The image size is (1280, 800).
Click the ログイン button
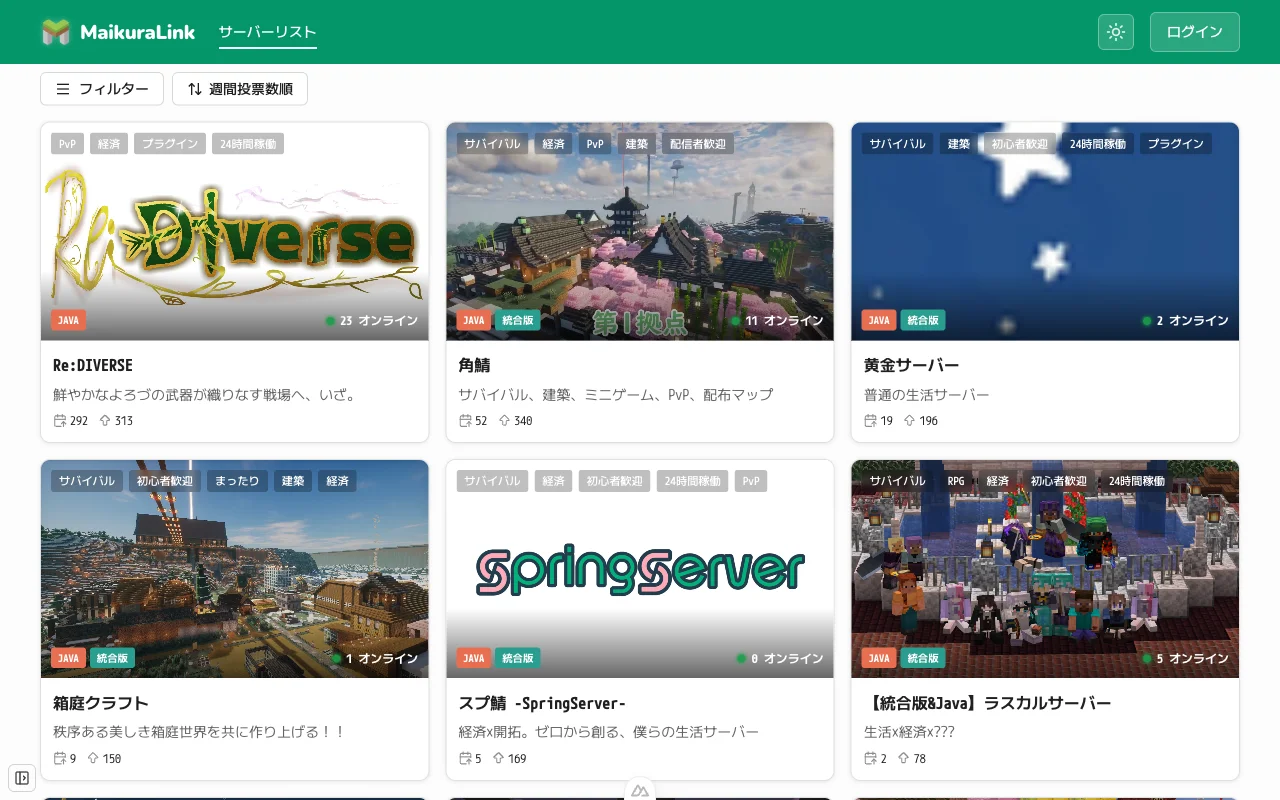pyautogui.click(x=1195, y=32)
